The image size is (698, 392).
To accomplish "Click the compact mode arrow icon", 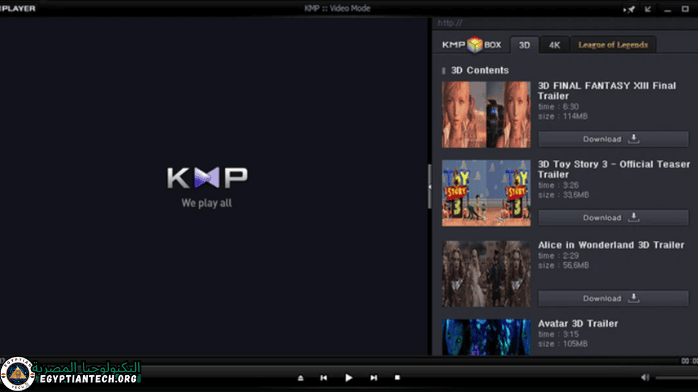I will [648, 9].
